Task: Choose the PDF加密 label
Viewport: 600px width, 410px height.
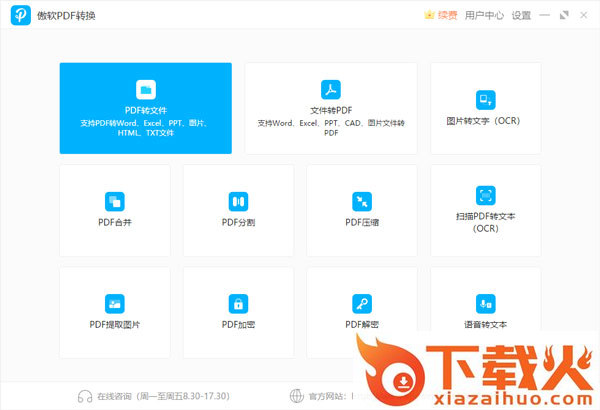Action: tap(238, 325)
